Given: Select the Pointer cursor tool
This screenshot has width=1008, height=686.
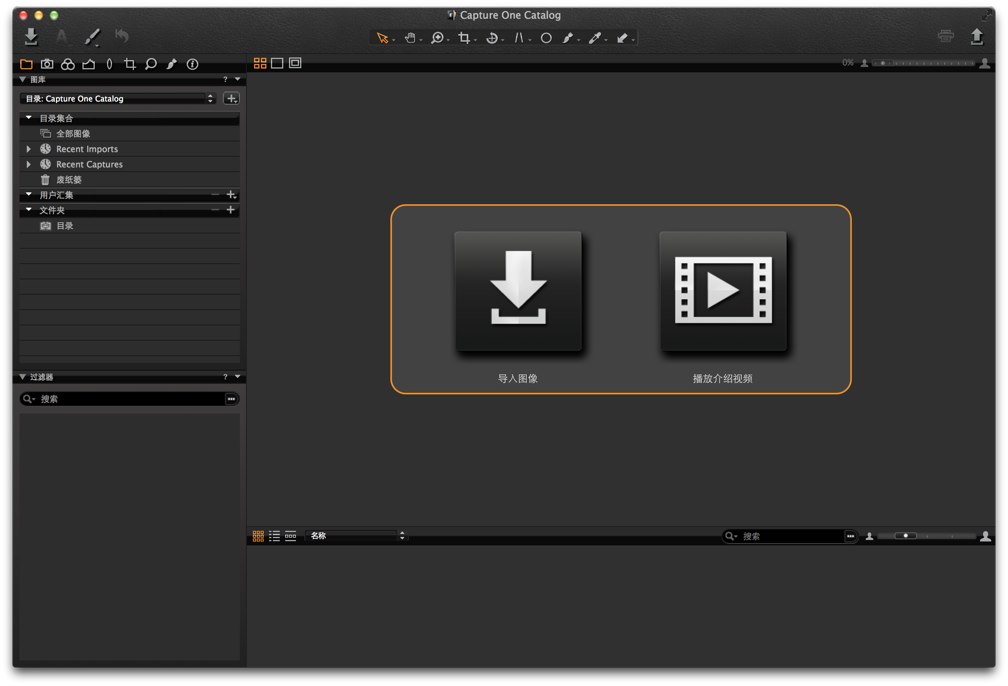Looking at the screenshot, I should click(383, 39).
